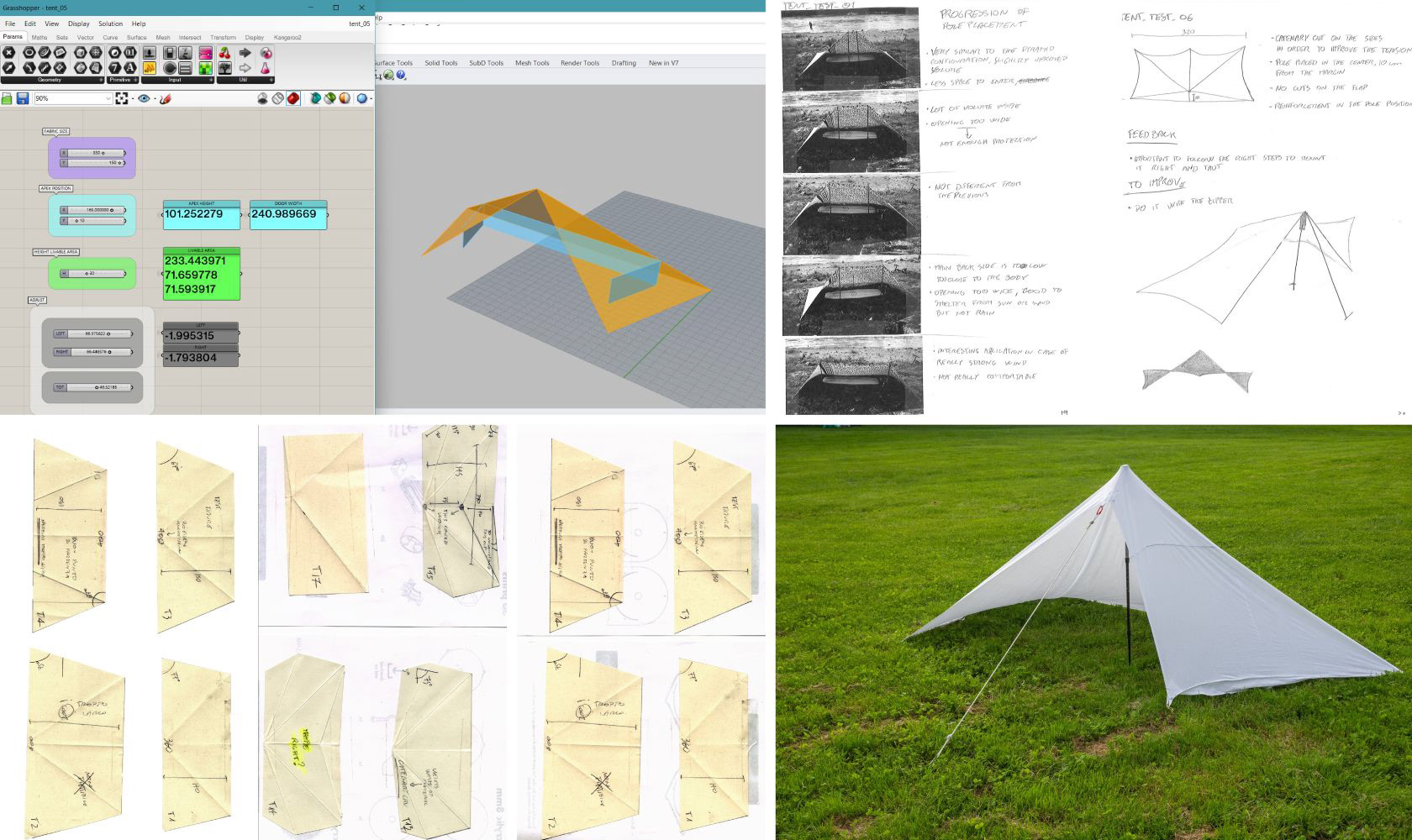Expand the Geometry panel plus button
Screen dimensions: 1412x840
click(101, 80)
